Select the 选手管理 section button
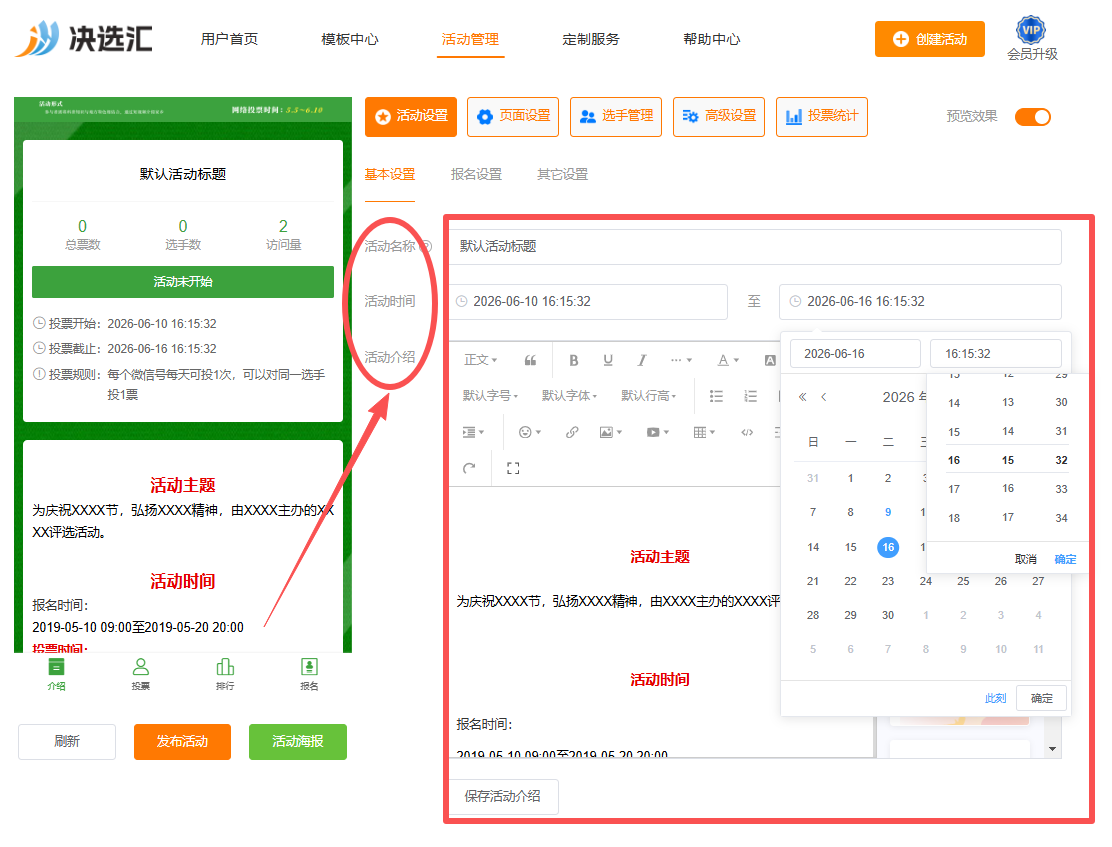The height and width of the screenshot is (847, 1112). (616, 116)
